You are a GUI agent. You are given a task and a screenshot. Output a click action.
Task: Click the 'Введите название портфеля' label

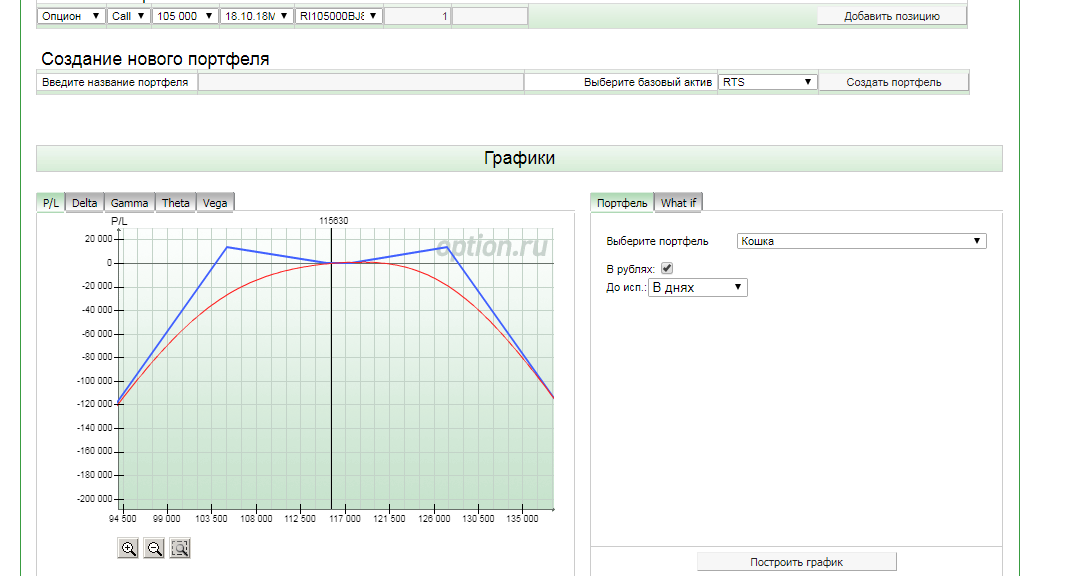115,82
